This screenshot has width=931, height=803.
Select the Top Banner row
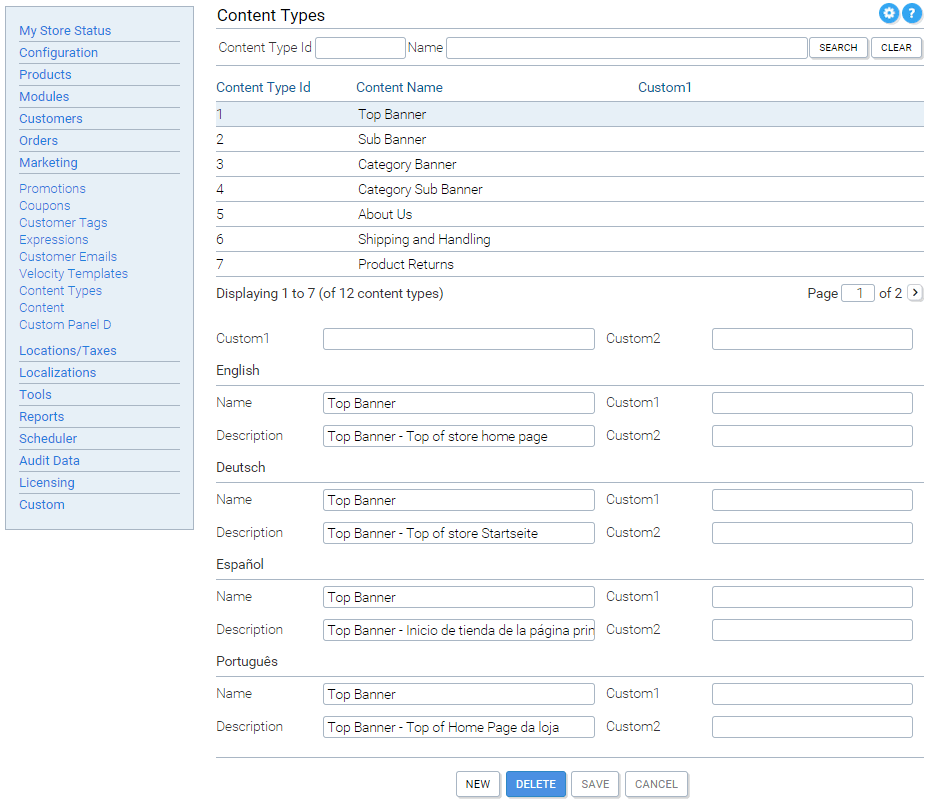coord(569,114)
